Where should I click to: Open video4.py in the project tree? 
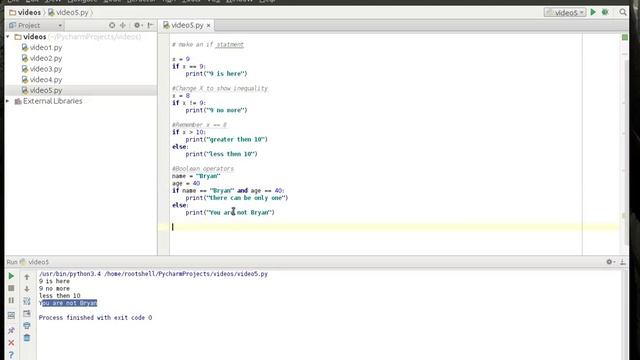point(46,80)
